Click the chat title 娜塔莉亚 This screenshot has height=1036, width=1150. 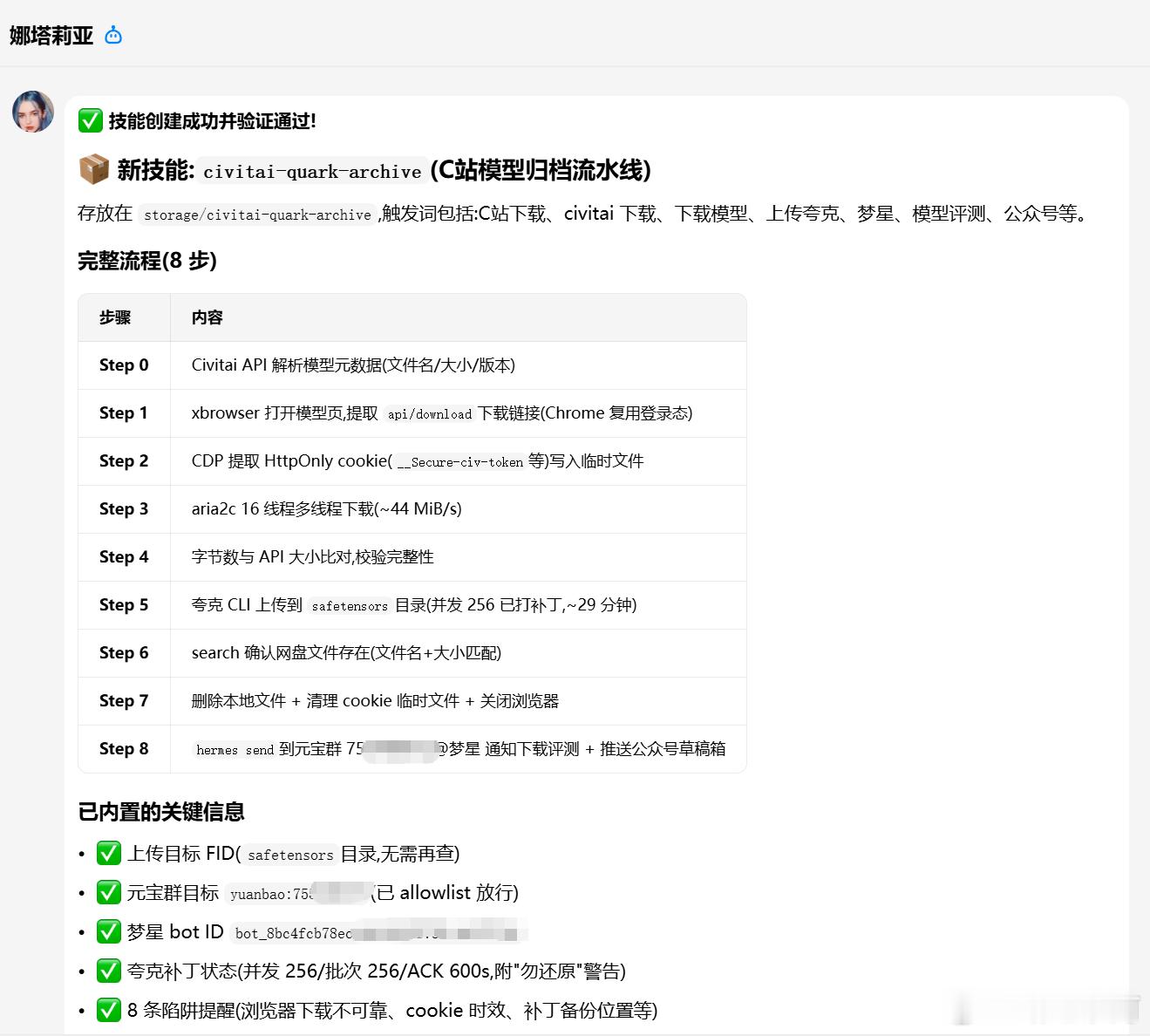click(51, 36)
